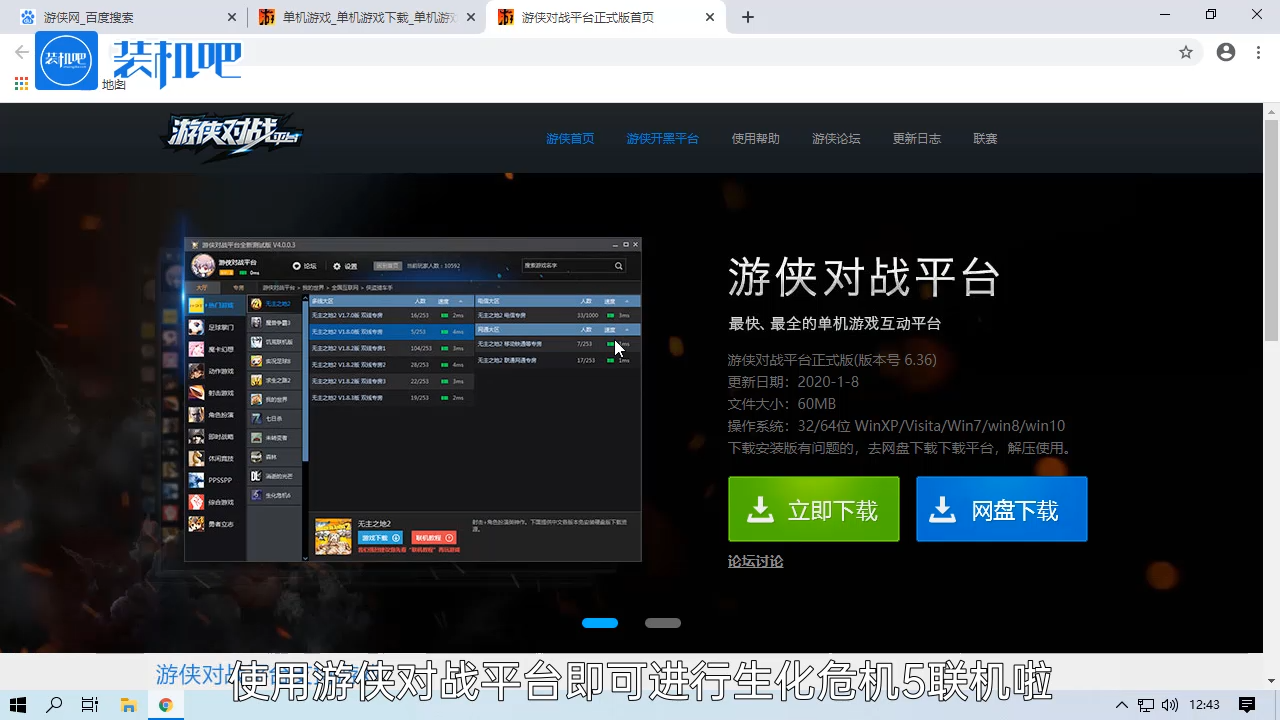Open the 论坛讨论 link
Screen dimensions: 1280x720
tap(755, 561)
